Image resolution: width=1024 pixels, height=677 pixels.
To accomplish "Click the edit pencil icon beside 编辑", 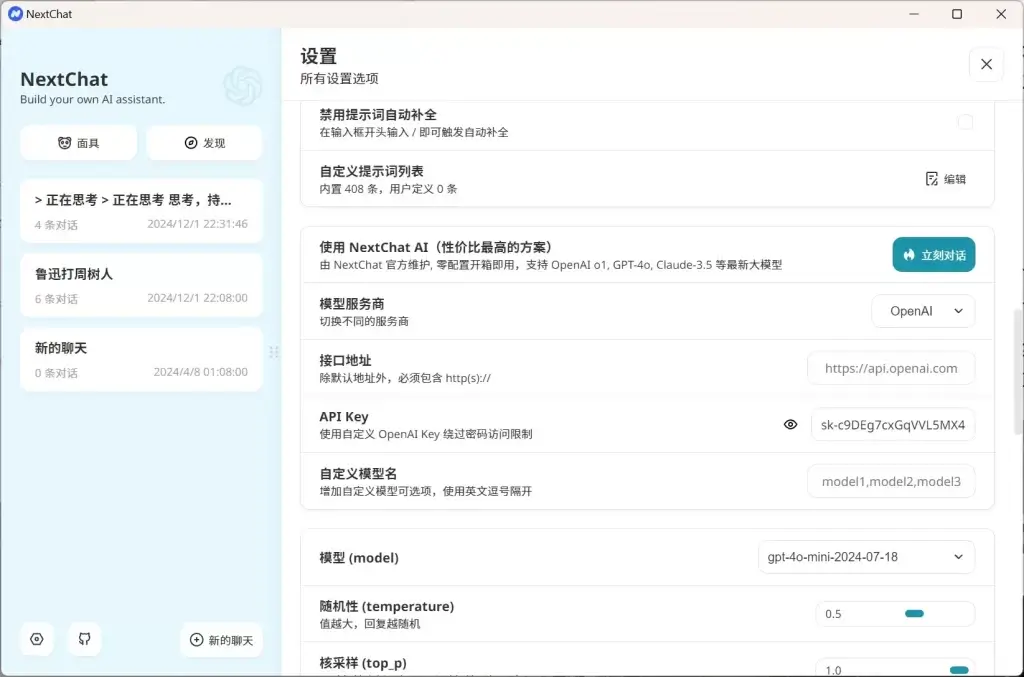I will tap(932, 179).
